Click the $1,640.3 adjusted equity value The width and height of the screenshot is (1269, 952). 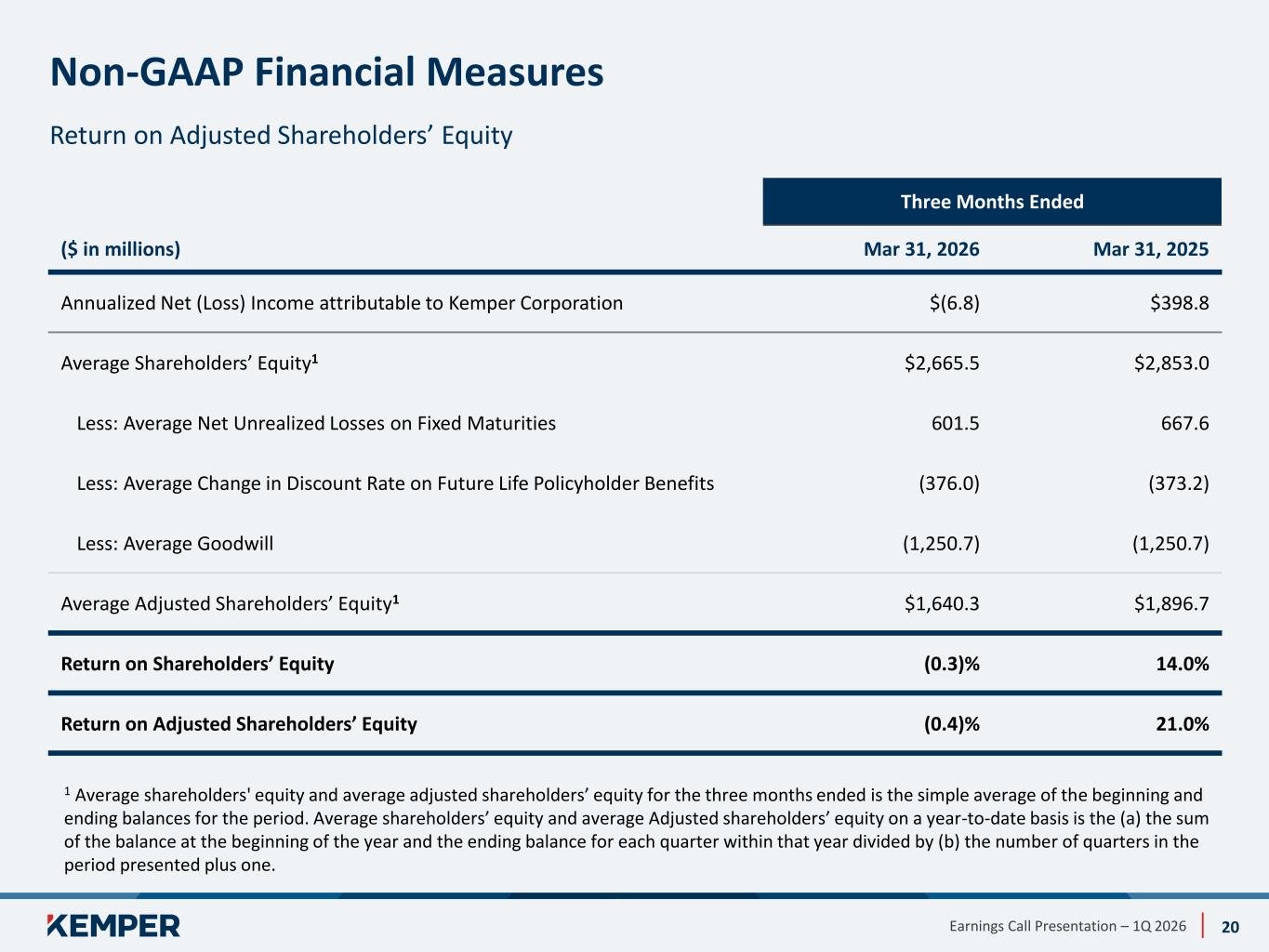point(942,604)
